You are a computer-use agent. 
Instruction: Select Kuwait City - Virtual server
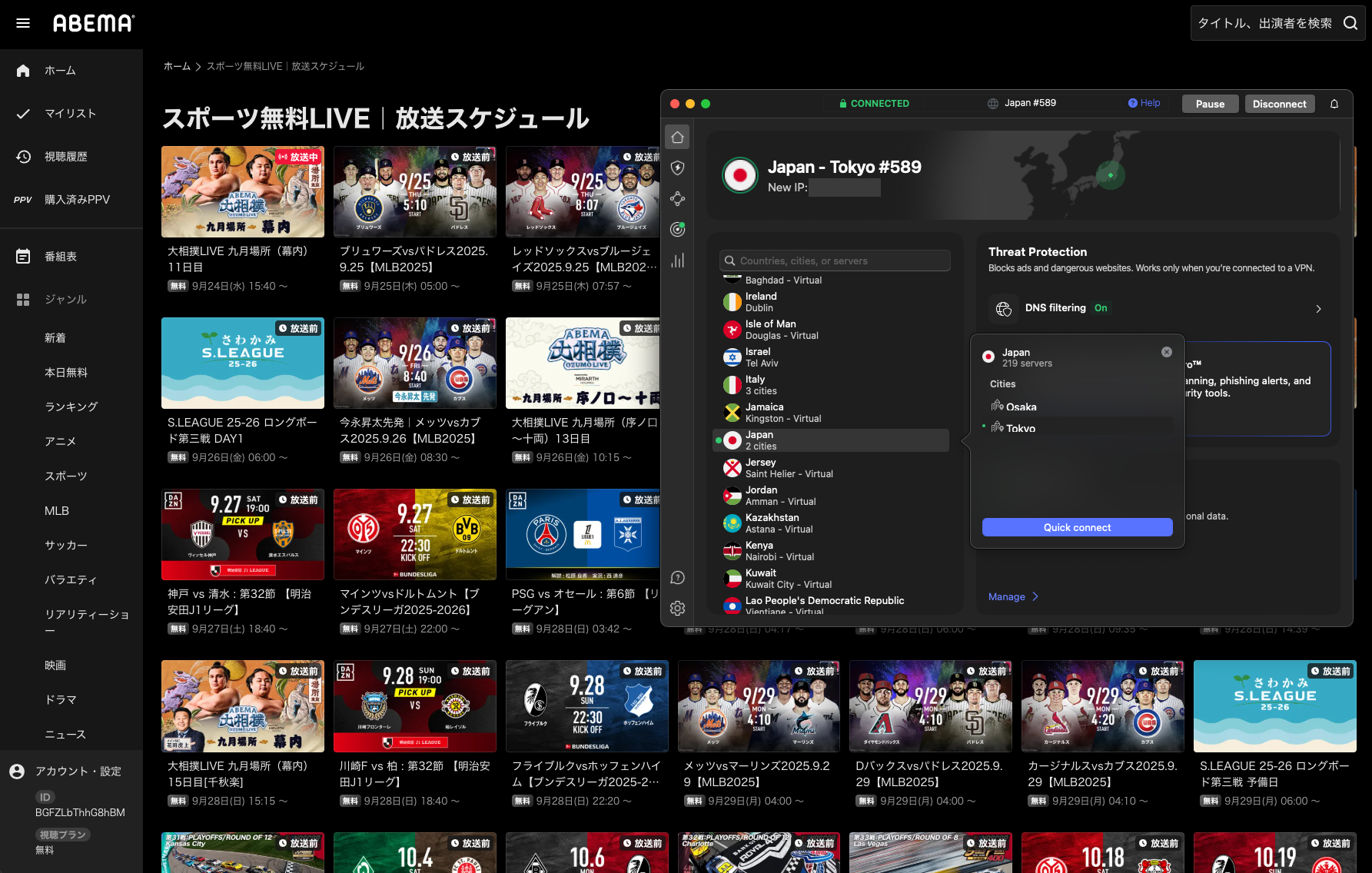[x=832, y=579]
